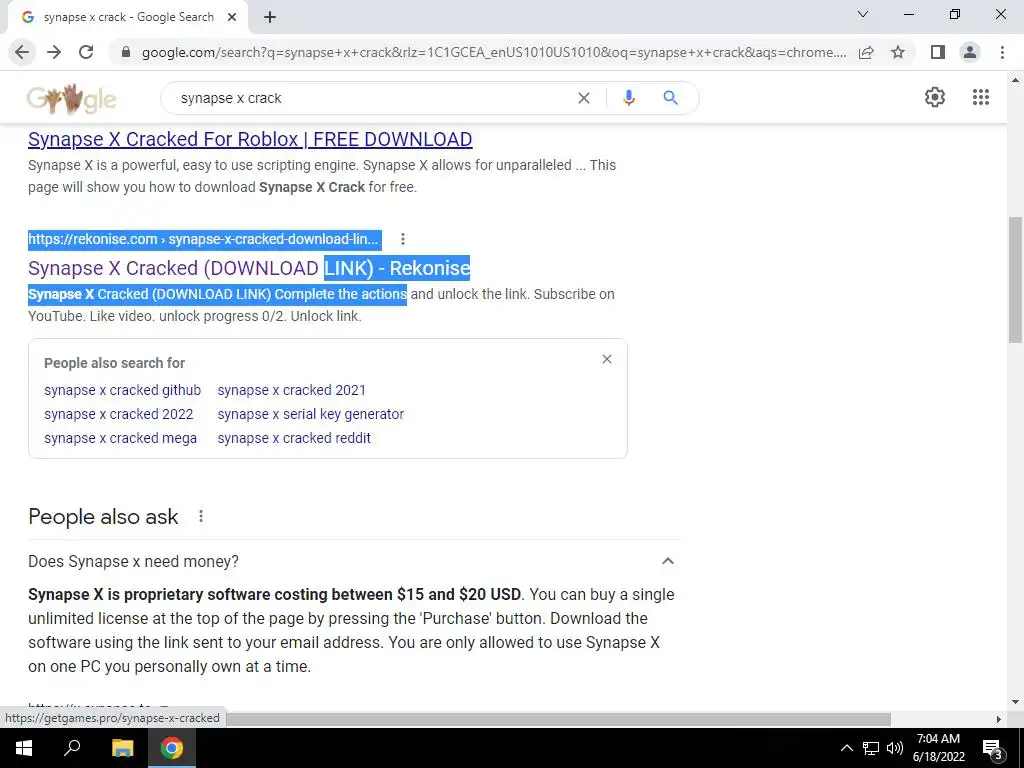The image size is (1024, 768).
Task: View site information padlock icon
Action: coord(126,52)
